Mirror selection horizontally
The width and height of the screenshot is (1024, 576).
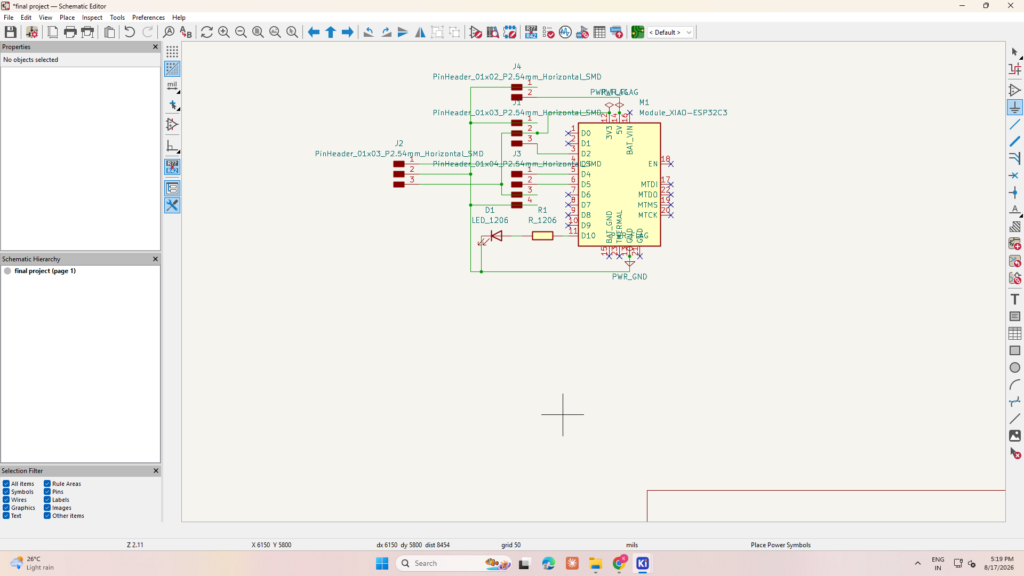[x=420, y=32]
